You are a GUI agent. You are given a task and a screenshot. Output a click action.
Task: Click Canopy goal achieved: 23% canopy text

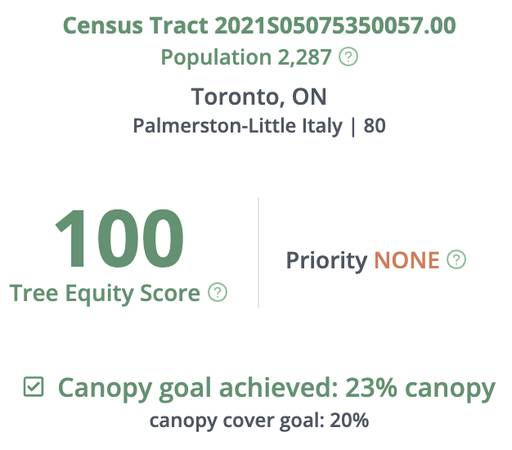click(x=277, y=389)
